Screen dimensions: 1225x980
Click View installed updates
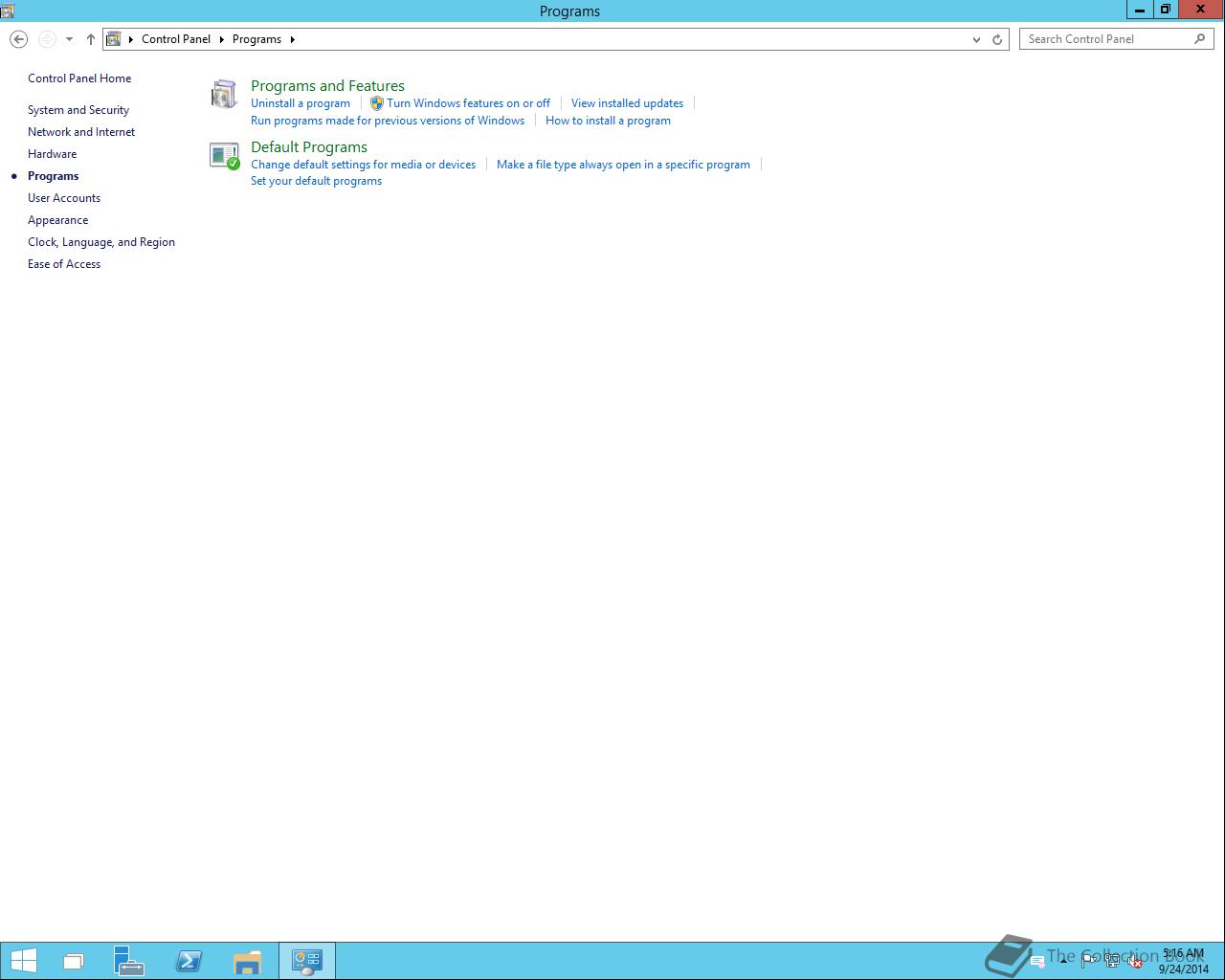coord(627,103)
